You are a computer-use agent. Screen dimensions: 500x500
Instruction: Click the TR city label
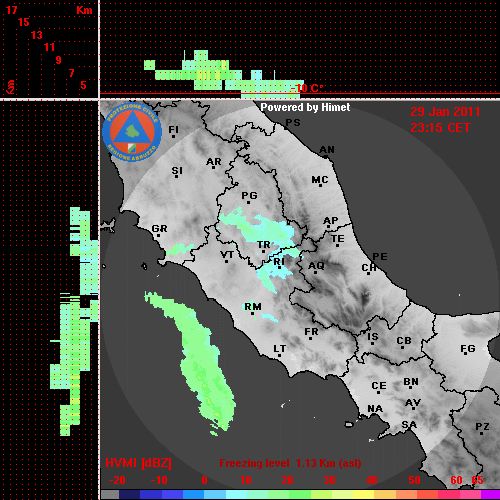pyautogui.click(x=264, y=245)
